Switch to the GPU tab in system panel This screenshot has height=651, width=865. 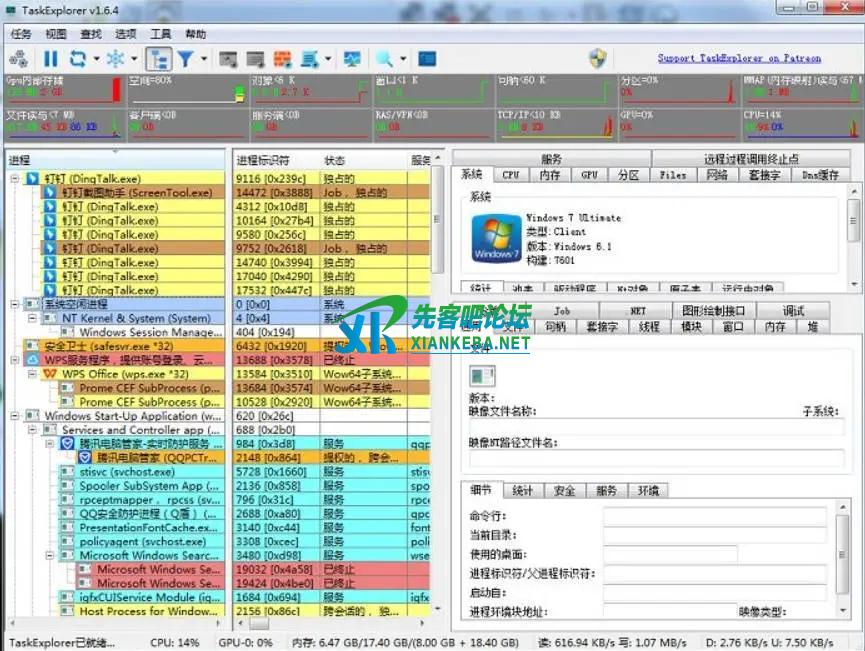click(589, 175)
